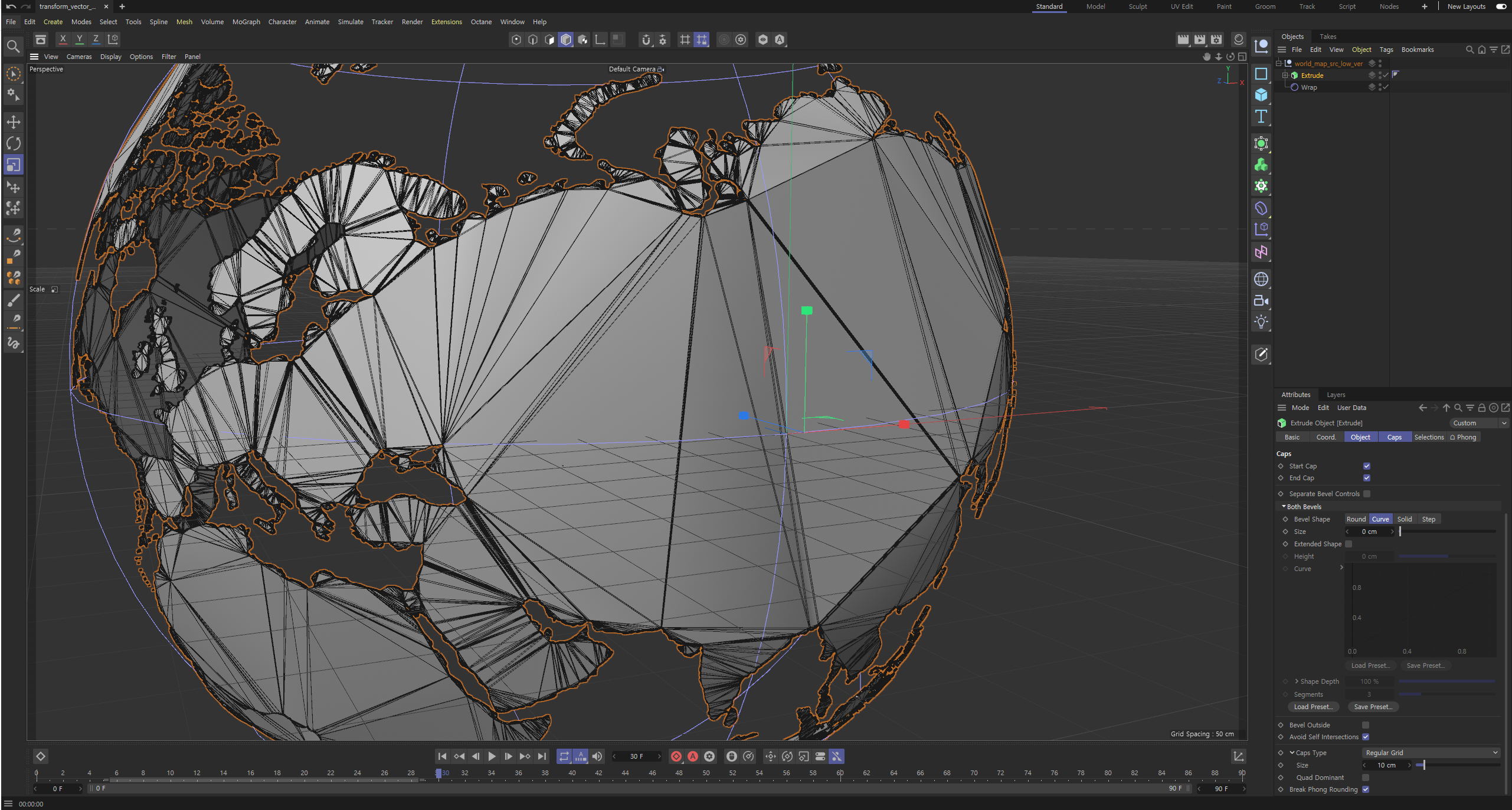The image size is (1512, 810).
Task: Click Load Preset below Segments
Action: 1313,707
